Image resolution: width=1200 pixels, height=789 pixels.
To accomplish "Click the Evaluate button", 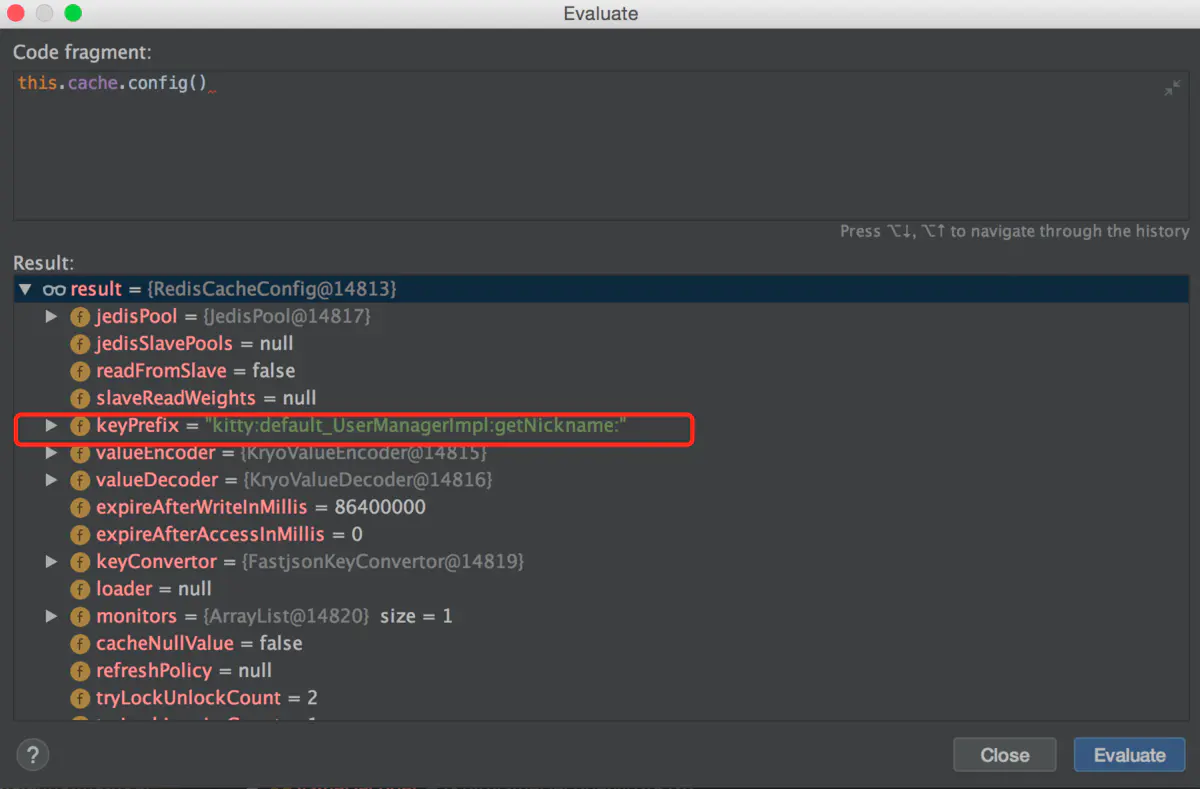I will (x=1129, y=755).
